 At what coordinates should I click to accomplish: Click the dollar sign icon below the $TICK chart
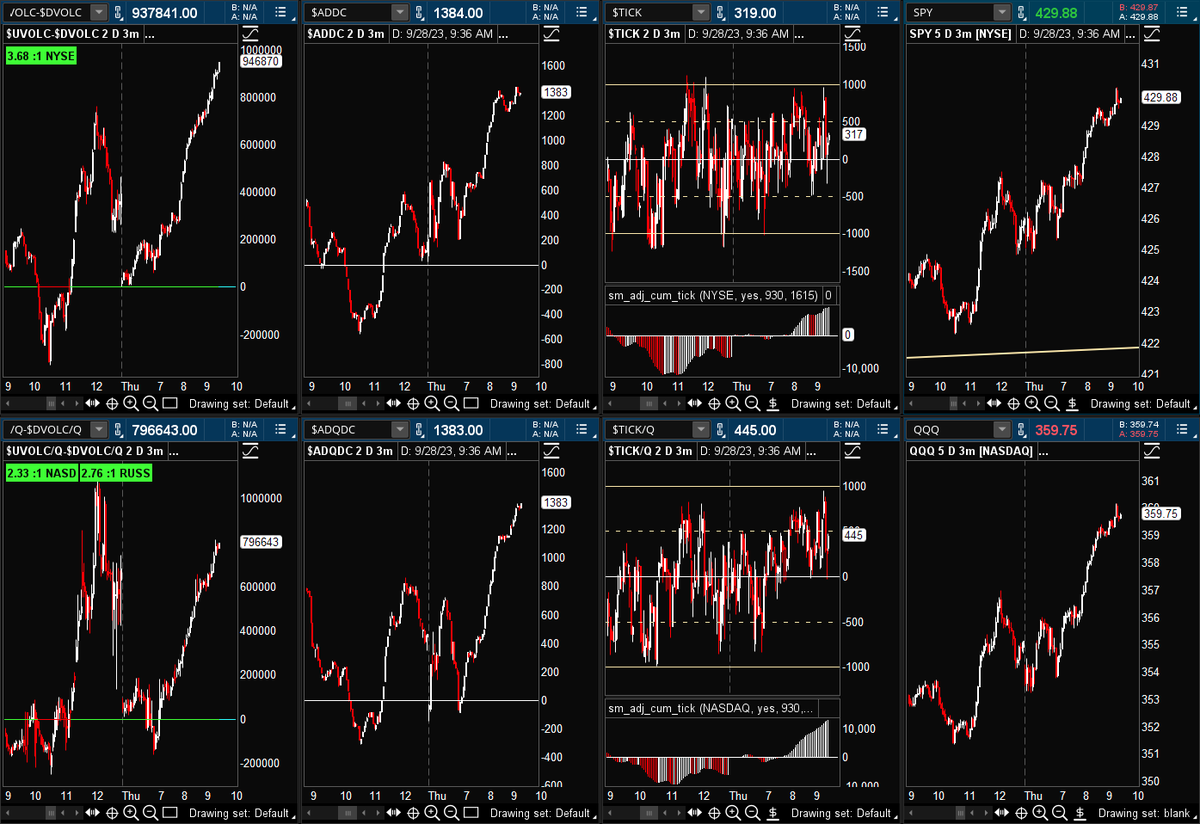pos(773,404)
